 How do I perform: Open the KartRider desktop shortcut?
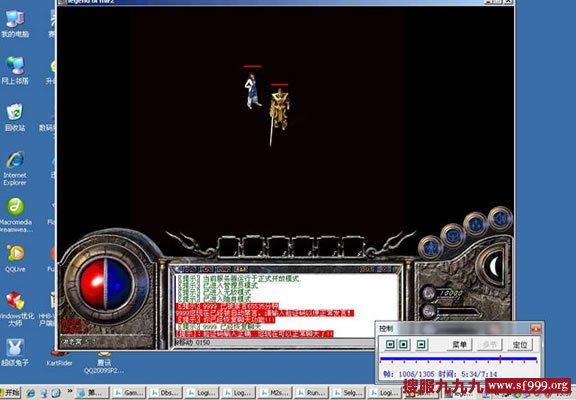pos(60,359)
